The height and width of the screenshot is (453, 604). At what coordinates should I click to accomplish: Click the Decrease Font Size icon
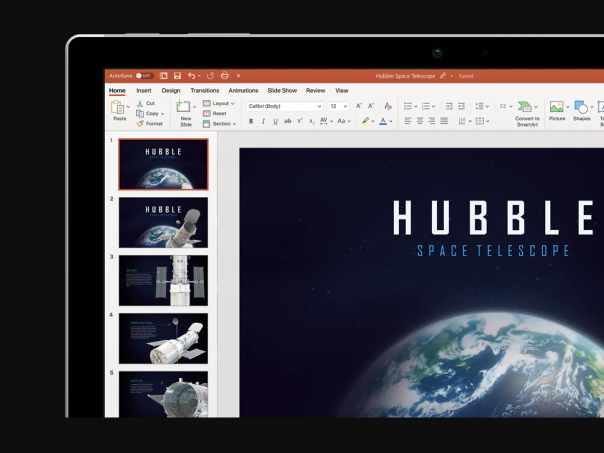[371, 106]
